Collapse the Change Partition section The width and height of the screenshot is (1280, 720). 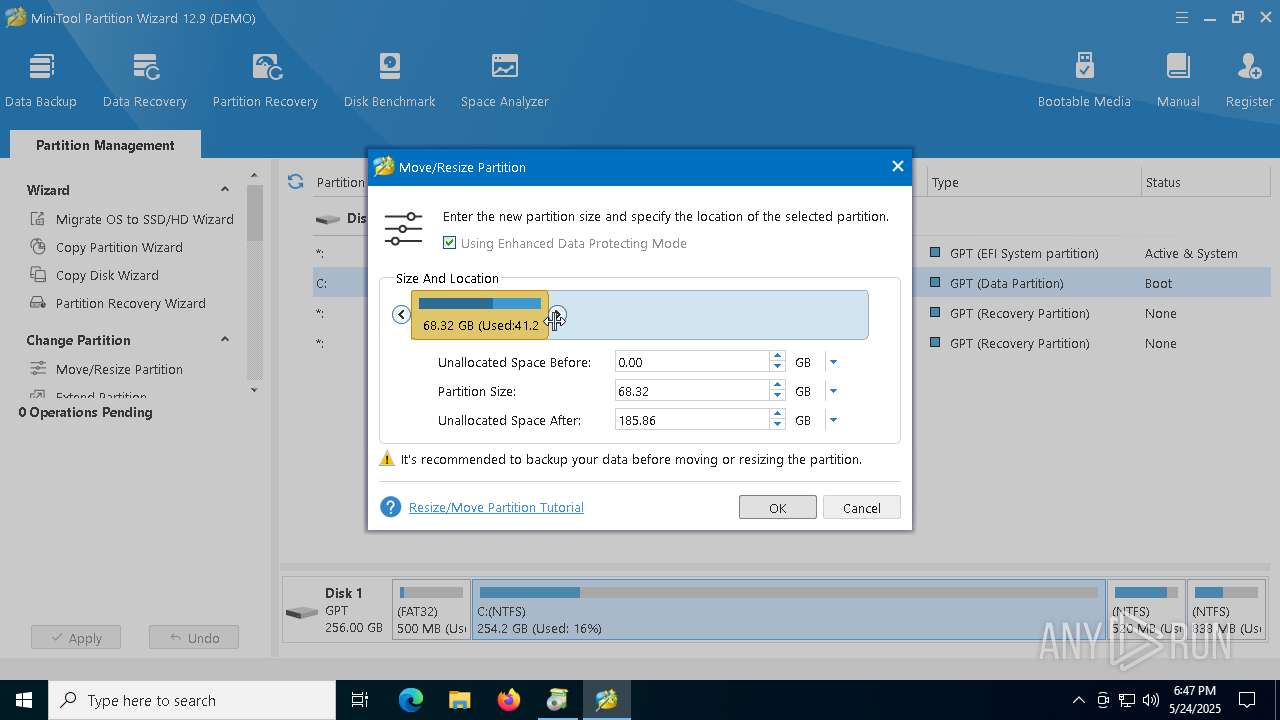(x=224, y=340)
